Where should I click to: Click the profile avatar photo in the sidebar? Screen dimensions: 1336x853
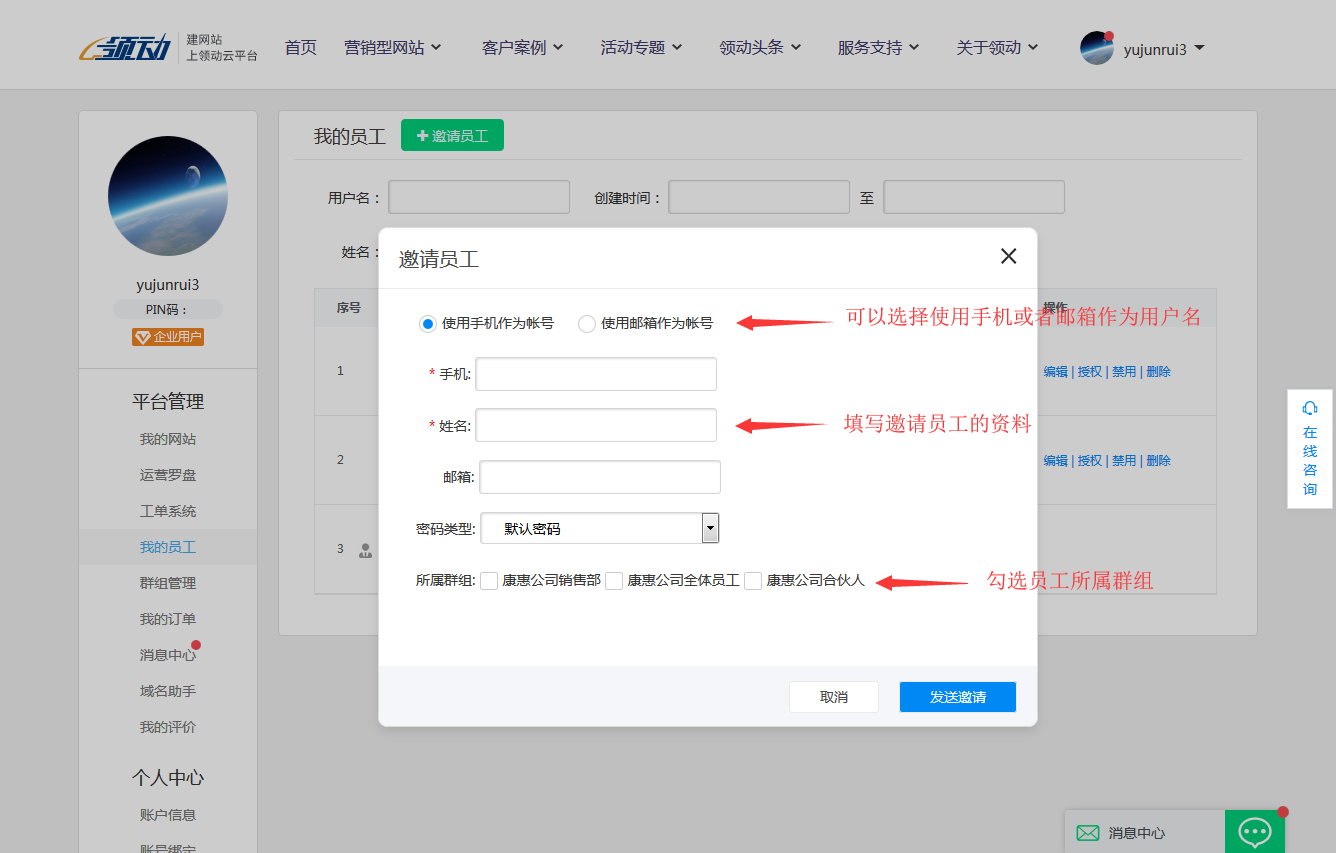(x=167, y=196)
